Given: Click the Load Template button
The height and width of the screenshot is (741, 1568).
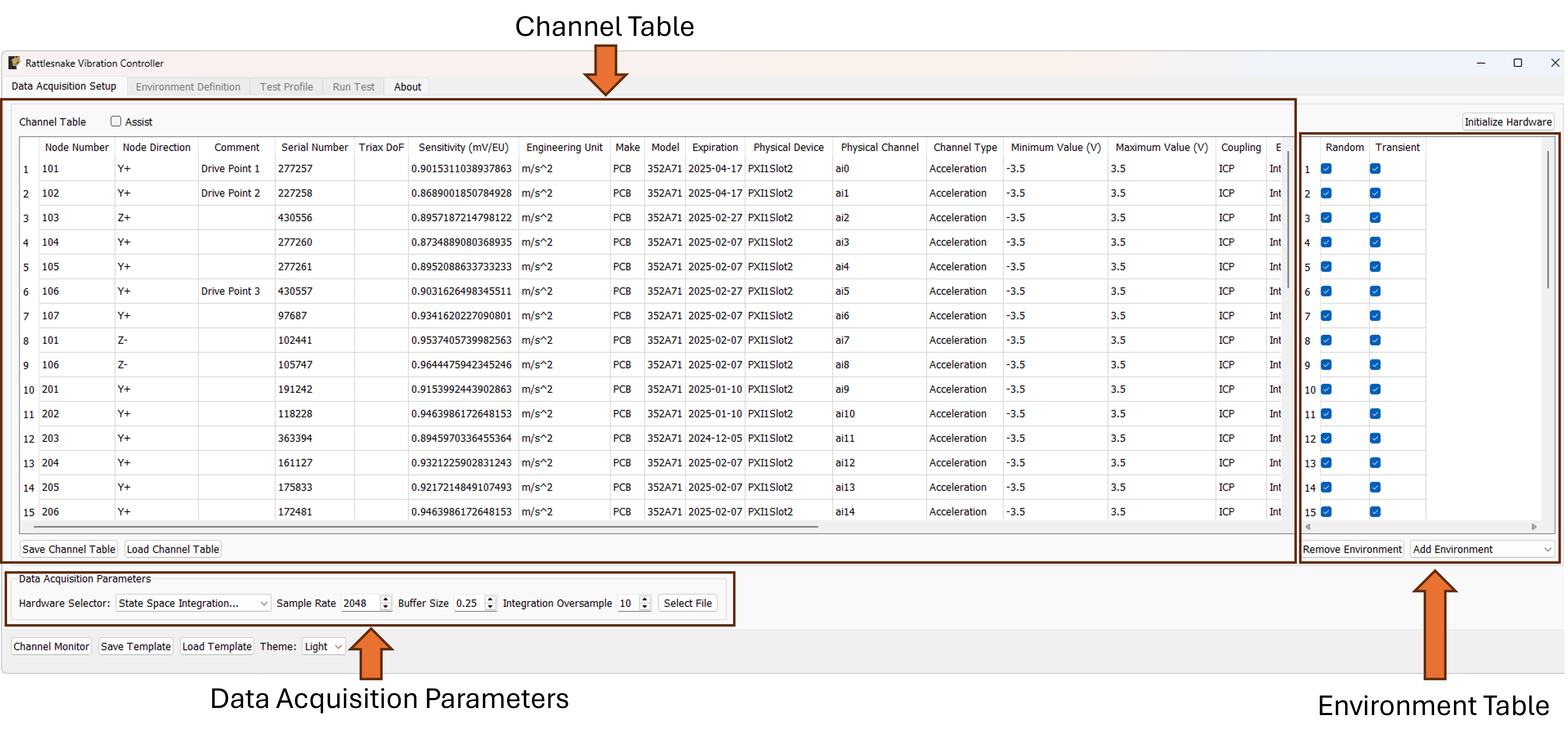Looking at the screenshot, I should pos(217,646).
